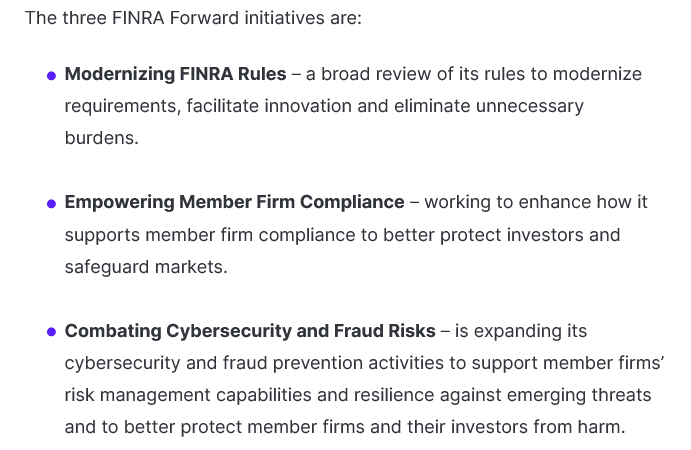691x450 pixels.
Task: Click the purple bullet beside Modernizing FINRA Rules
Action: click(51, 76)
